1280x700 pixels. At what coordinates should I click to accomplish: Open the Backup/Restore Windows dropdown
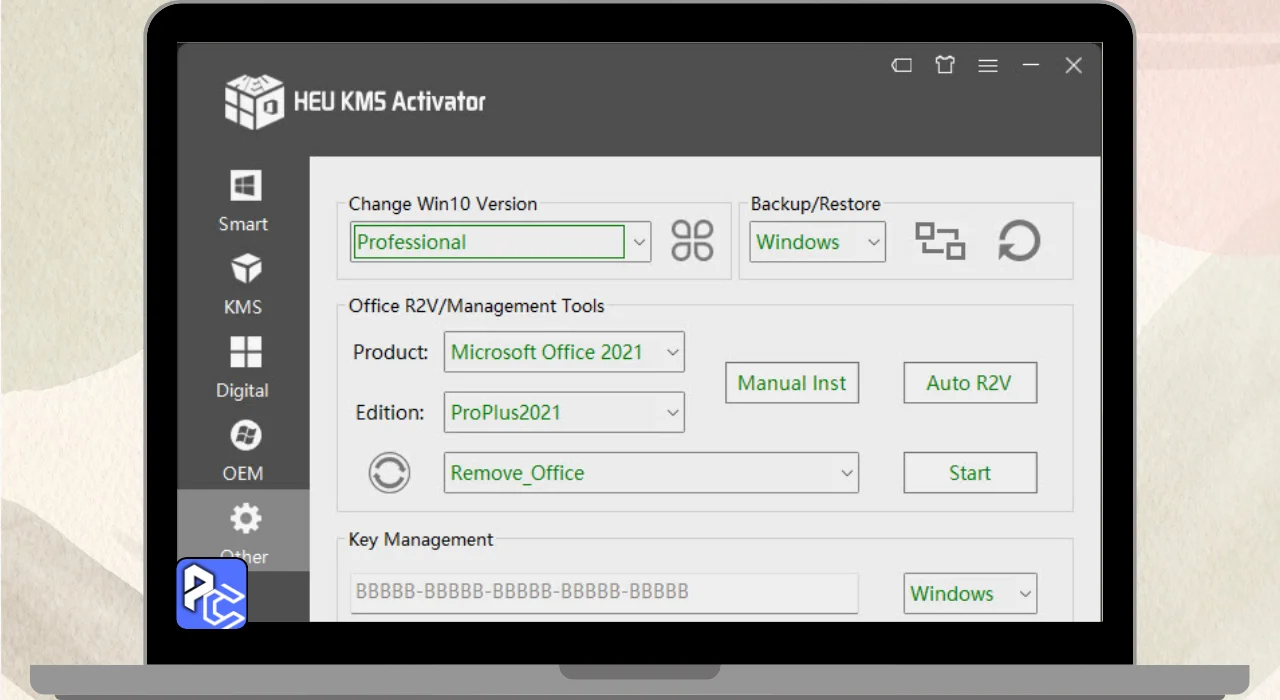[873, 242]
